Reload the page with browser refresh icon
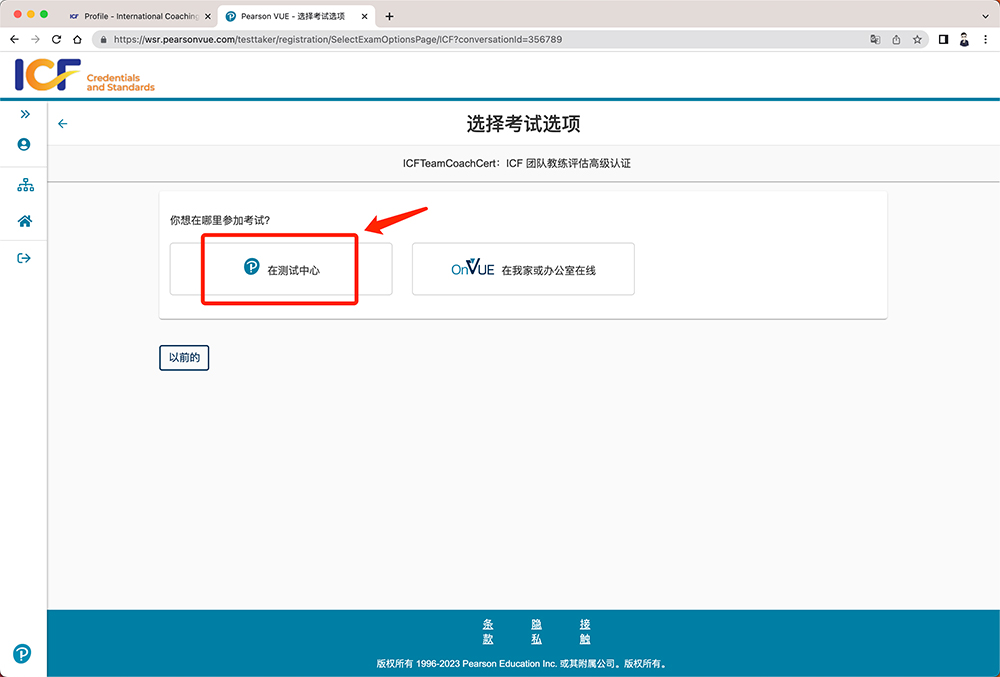This screenshot has width=1000, height=677. pyautogui.click(x=56, y=39)
